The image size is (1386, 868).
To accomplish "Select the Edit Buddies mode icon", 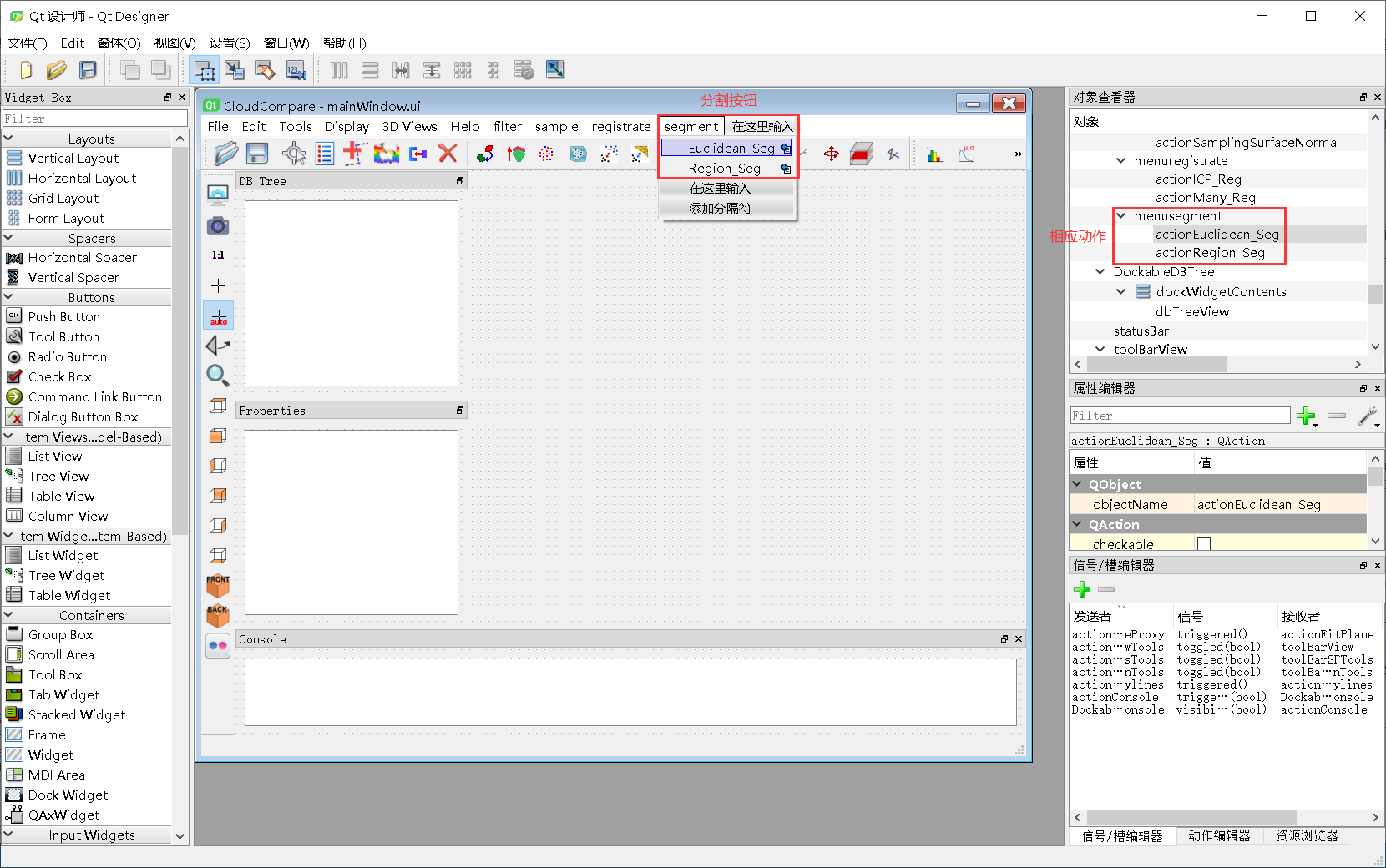I will coord(266,70).
